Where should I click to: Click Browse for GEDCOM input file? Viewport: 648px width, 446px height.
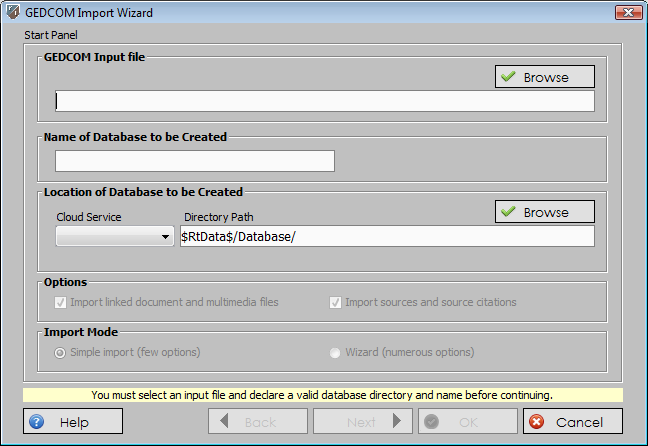tap(544, 77)
